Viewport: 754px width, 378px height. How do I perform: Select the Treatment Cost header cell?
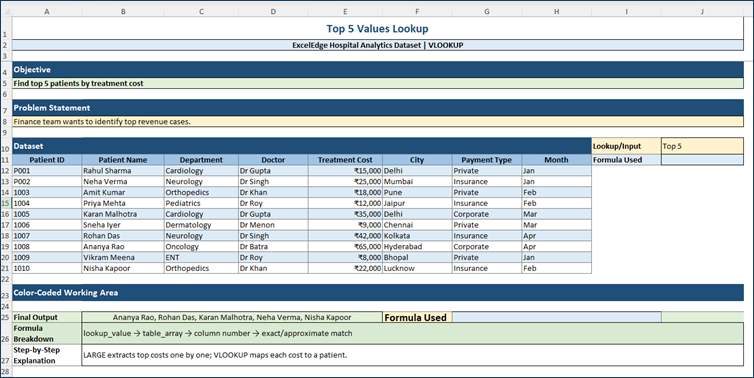click(345, 160)
